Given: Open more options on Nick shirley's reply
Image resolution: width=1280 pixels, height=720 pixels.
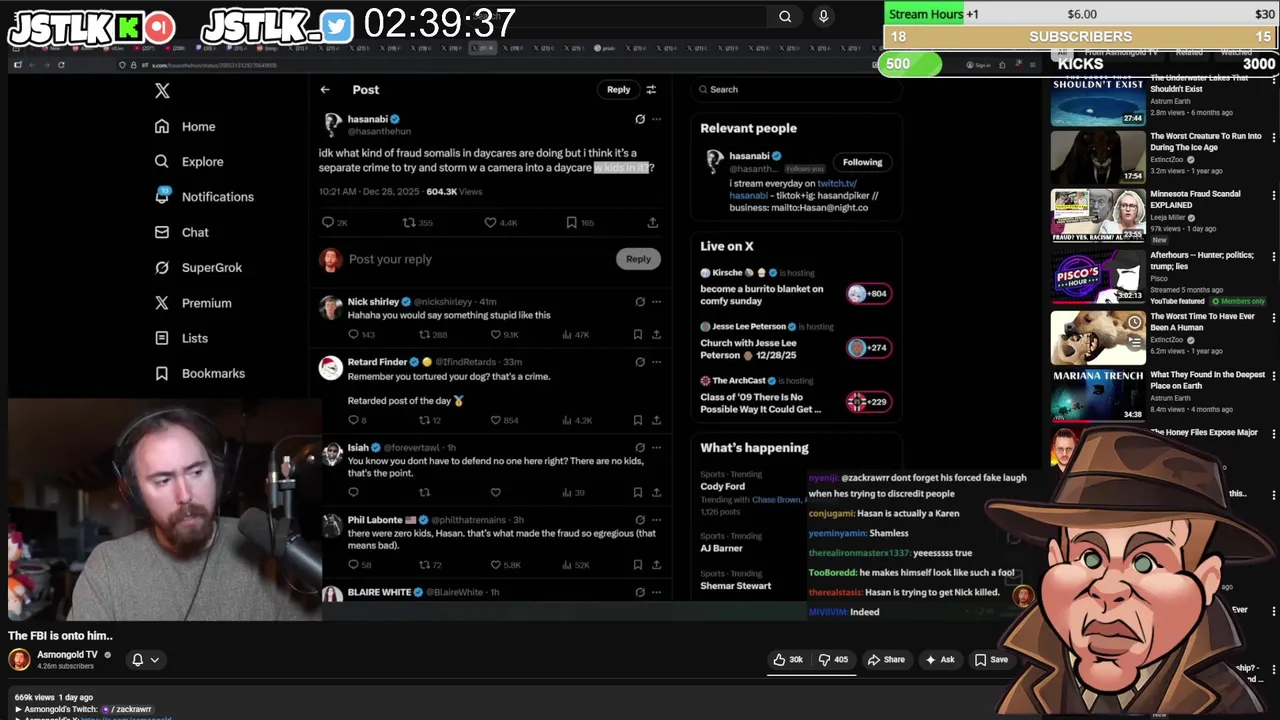Looking at the screenshot, I should pyautogui.click(x=657, y=302).
